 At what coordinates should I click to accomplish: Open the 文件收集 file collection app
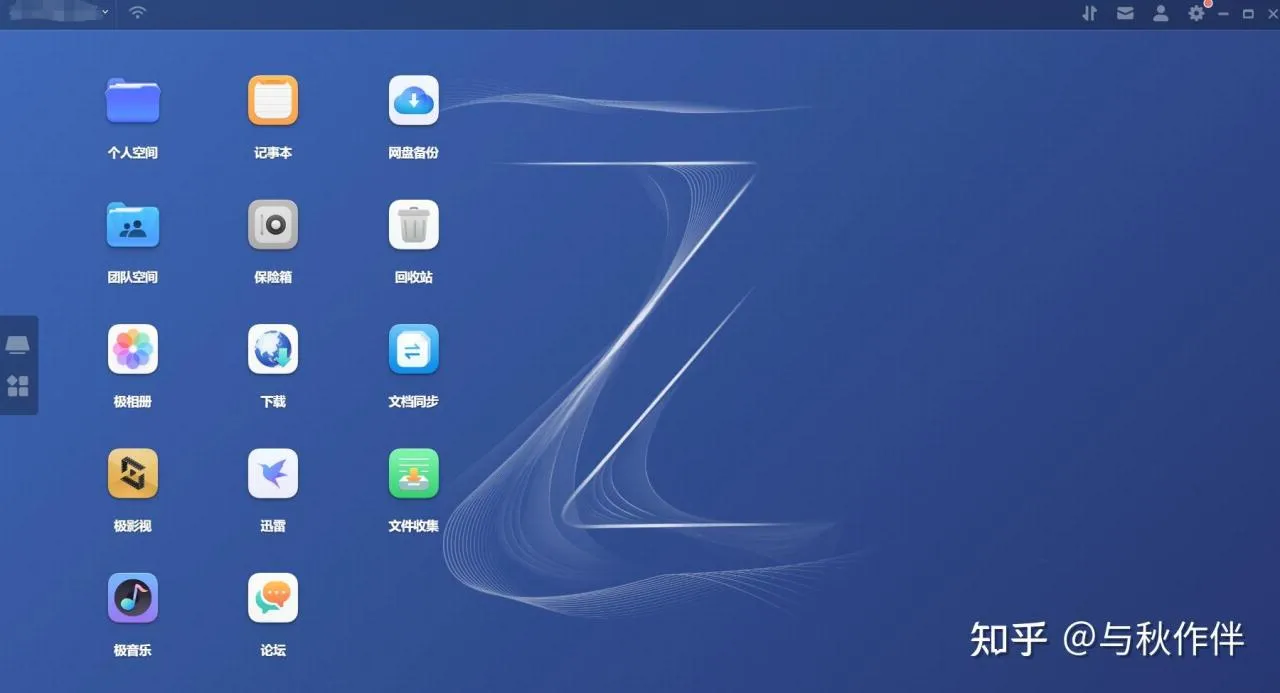[x=413, y=473]
